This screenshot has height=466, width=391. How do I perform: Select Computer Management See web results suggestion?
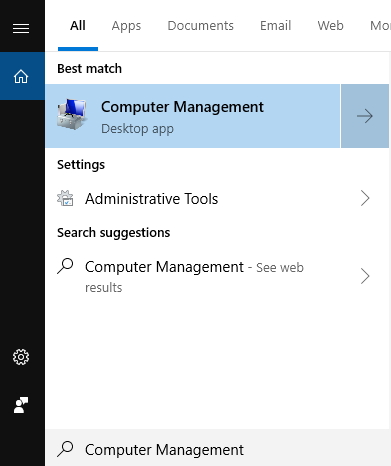[217, 276]
